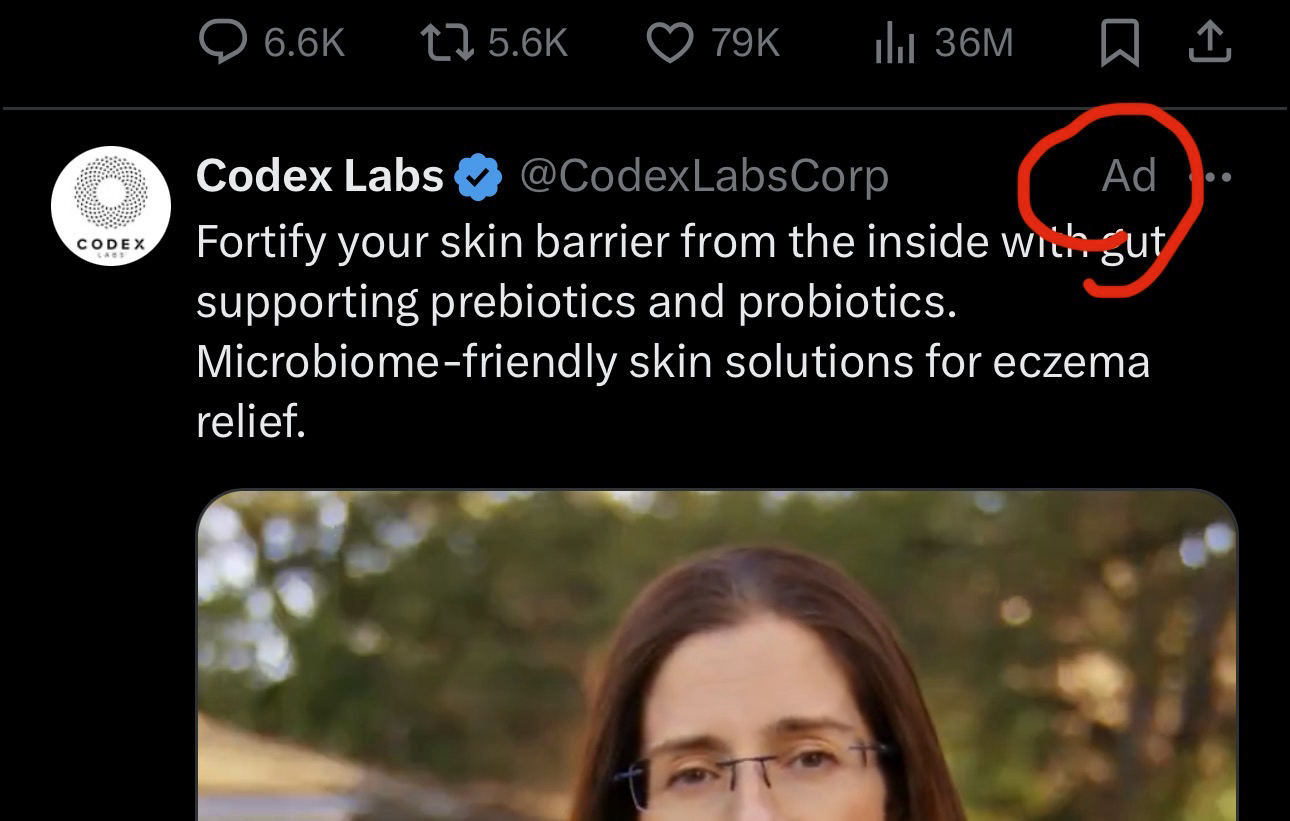Tap the 5.6K repost count
1290x821 pixels.
[x=528, y=43]
